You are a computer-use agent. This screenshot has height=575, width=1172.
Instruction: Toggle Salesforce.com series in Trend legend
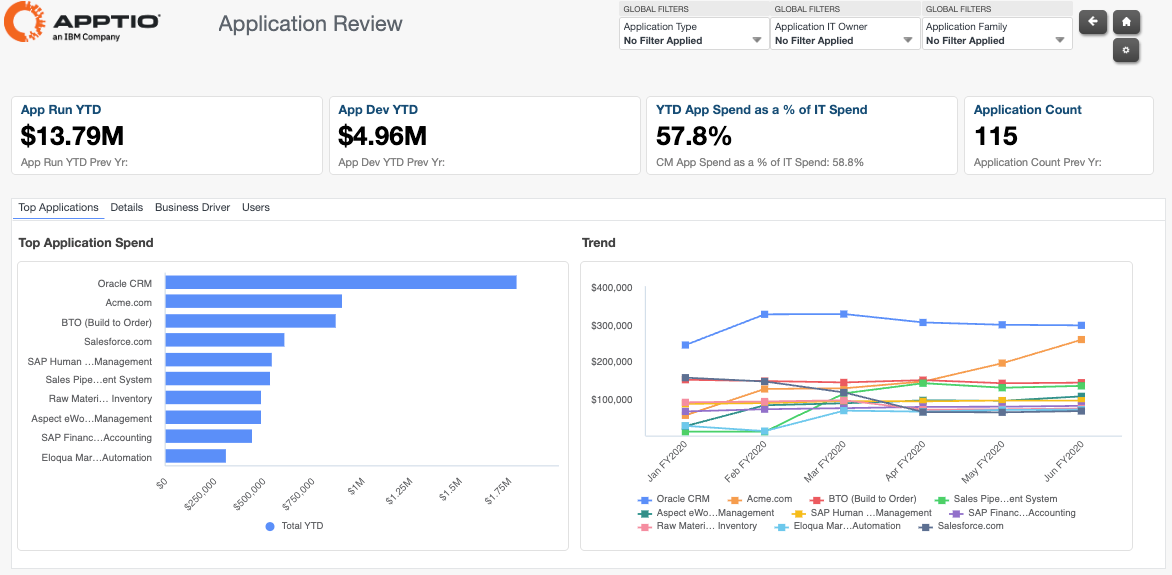(961, 526)
